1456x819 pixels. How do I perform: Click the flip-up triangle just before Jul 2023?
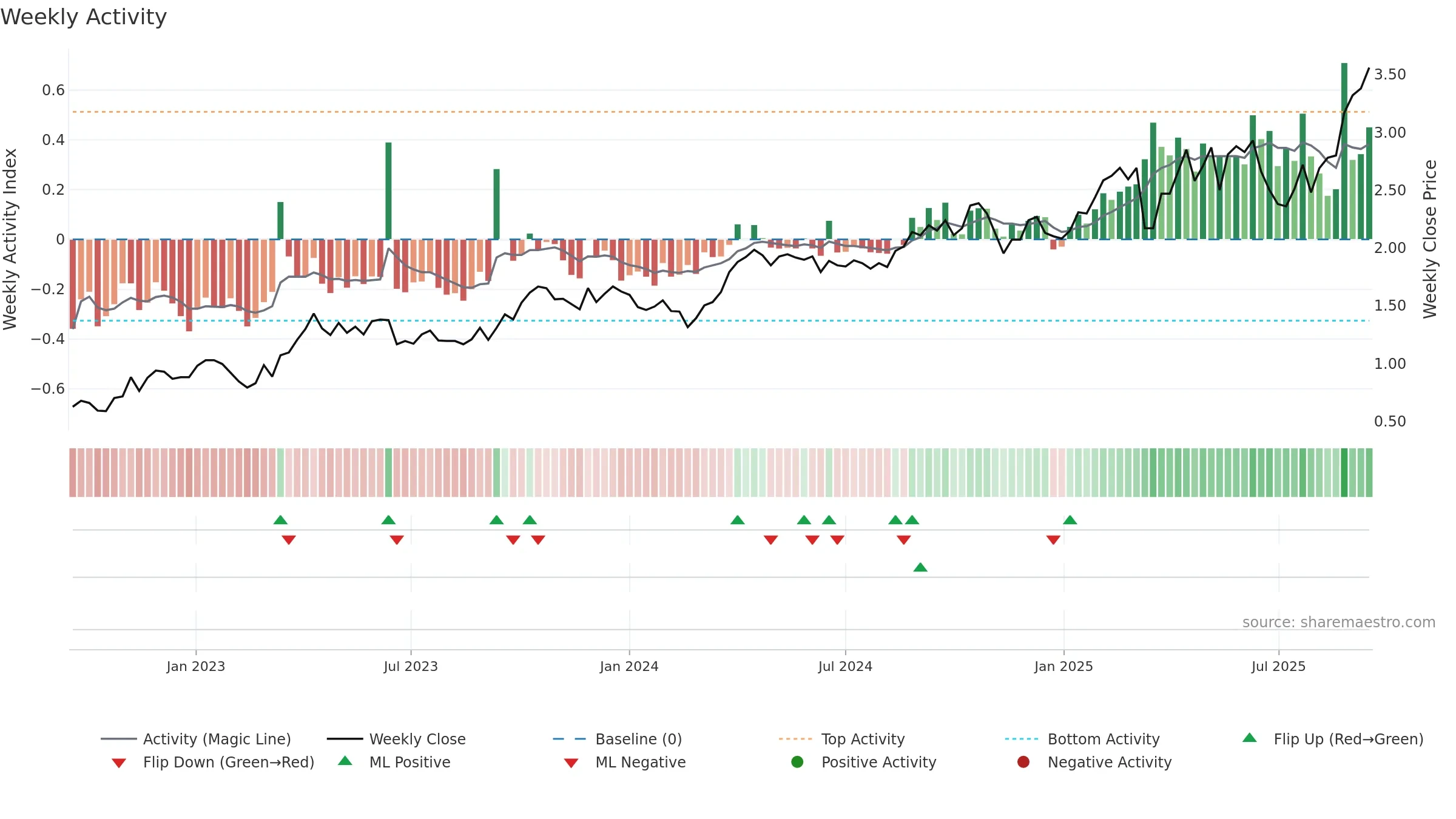388,520
